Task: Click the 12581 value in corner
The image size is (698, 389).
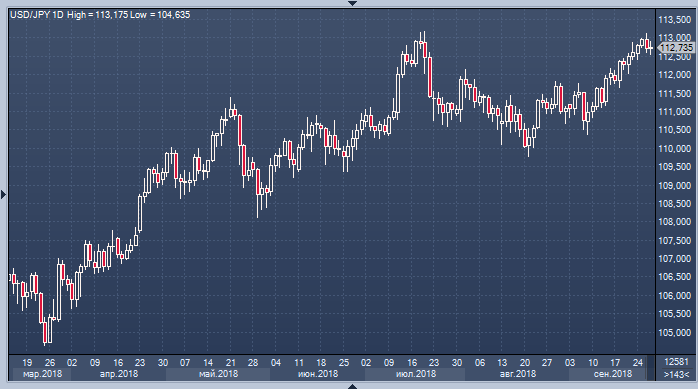Action: (676, 362)
